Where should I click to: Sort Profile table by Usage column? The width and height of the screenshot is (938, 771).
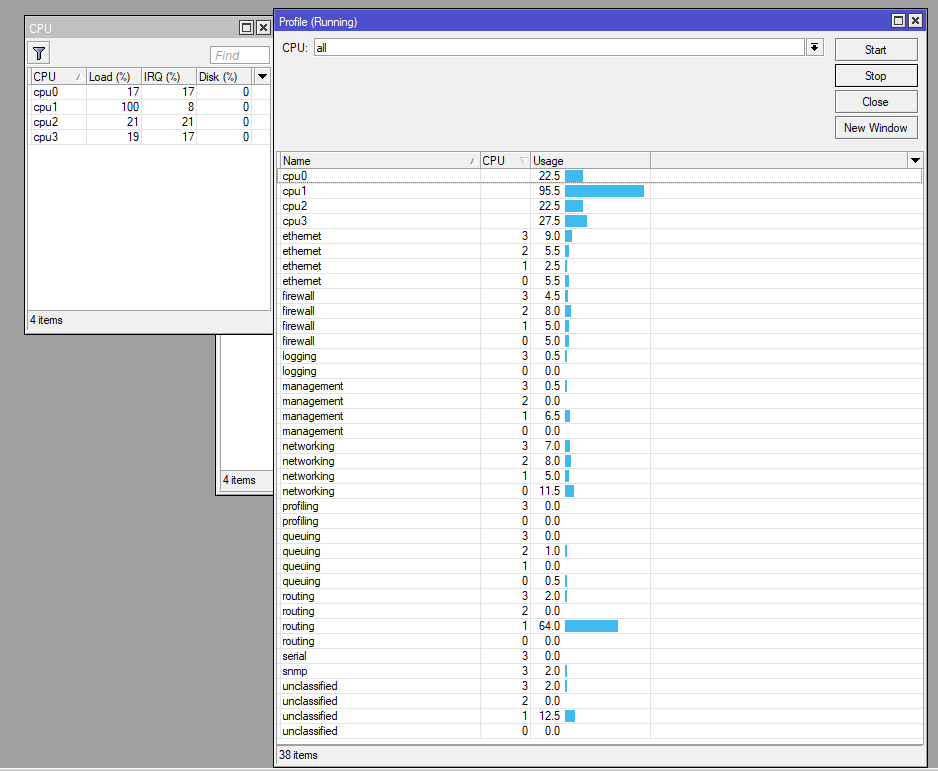(590, 160)
